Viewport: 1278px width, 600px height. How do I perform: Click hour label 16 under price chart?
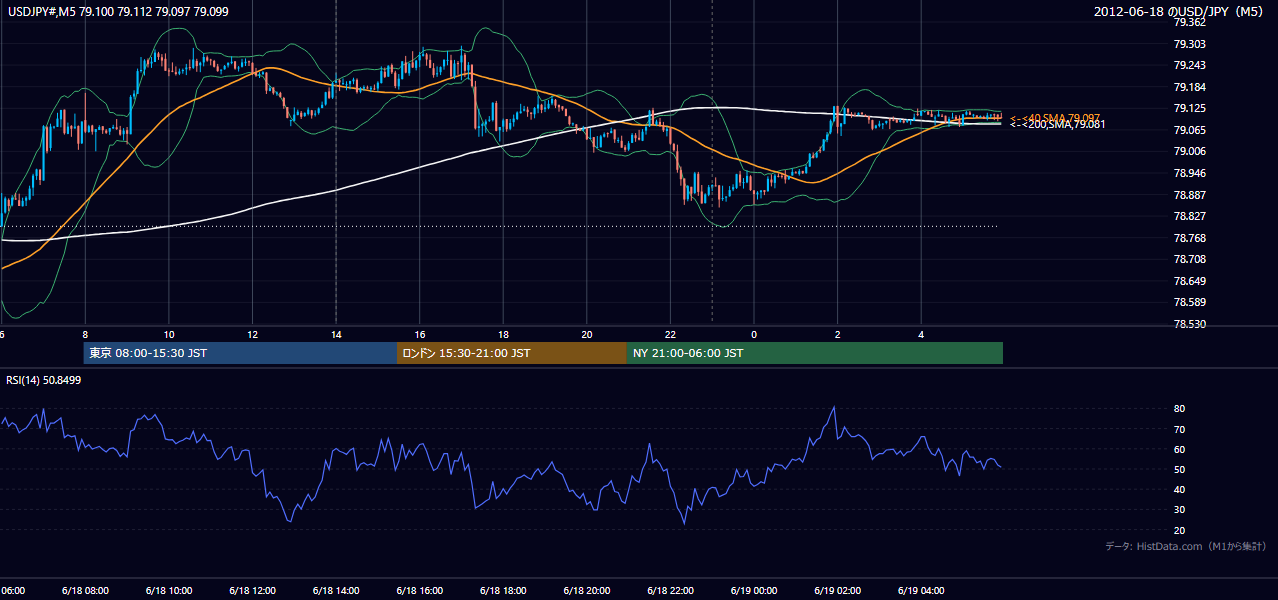[420, 335]
